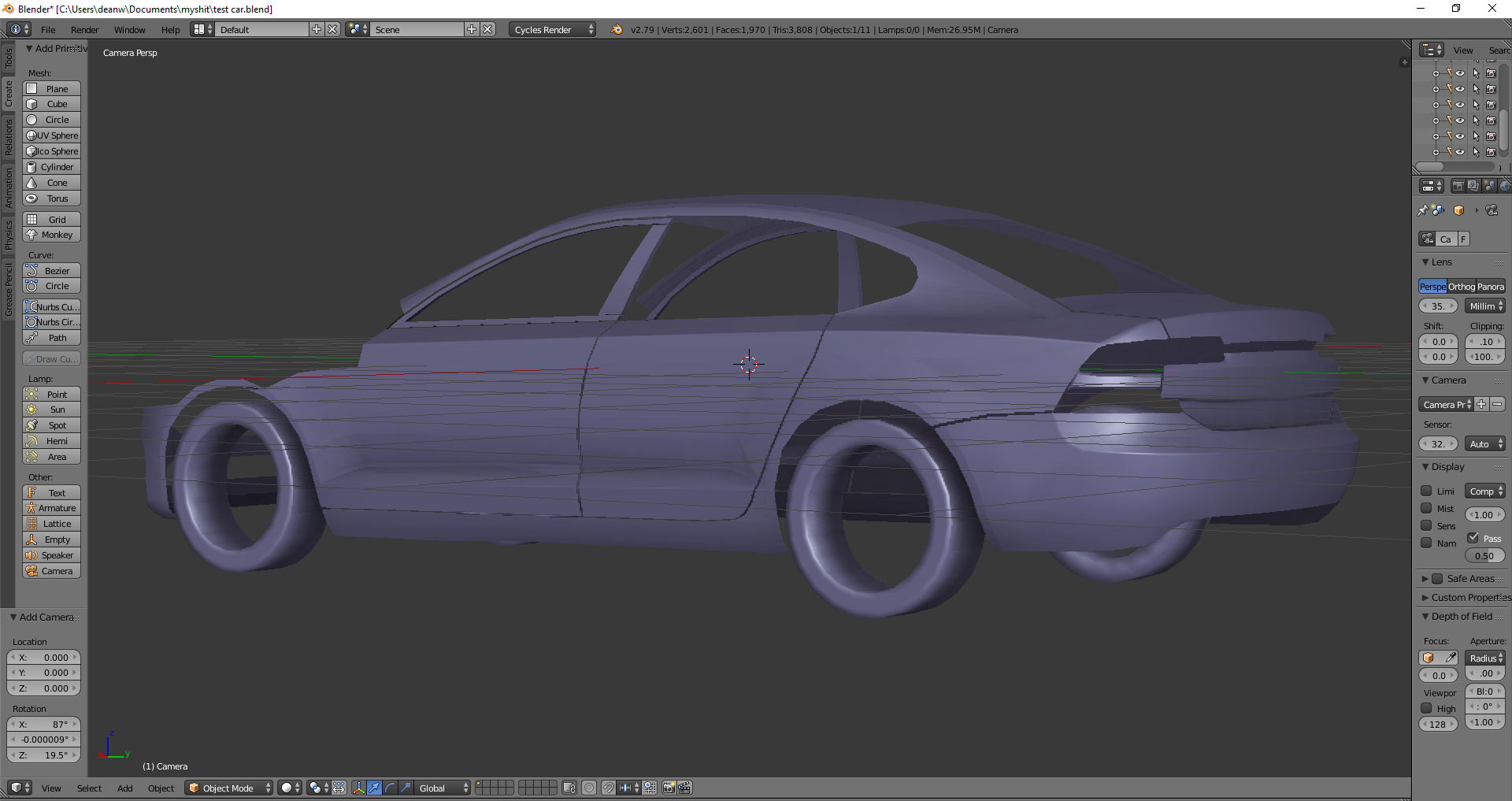Image resolution: width=1512 pixels, height=801 pixels.
Task: Click the Location X value field
Action: [x=44, y=658]
